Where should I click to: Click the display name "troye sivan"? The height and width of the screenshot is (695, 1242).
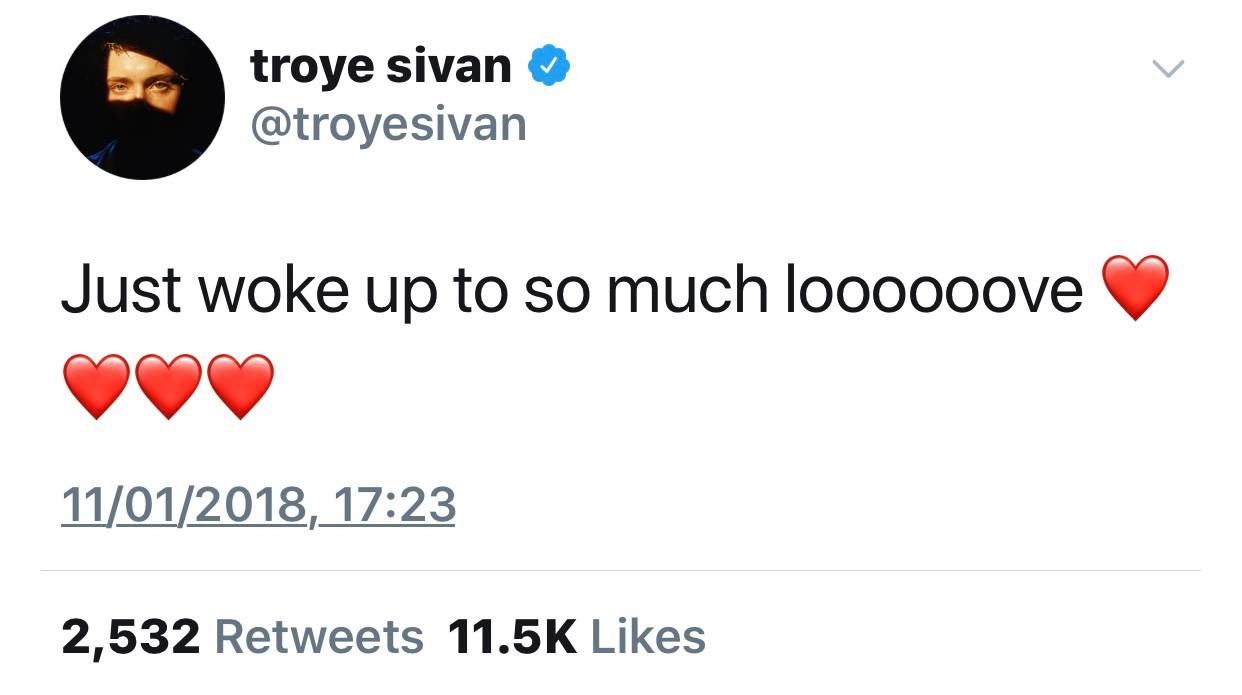click(381, 66)
